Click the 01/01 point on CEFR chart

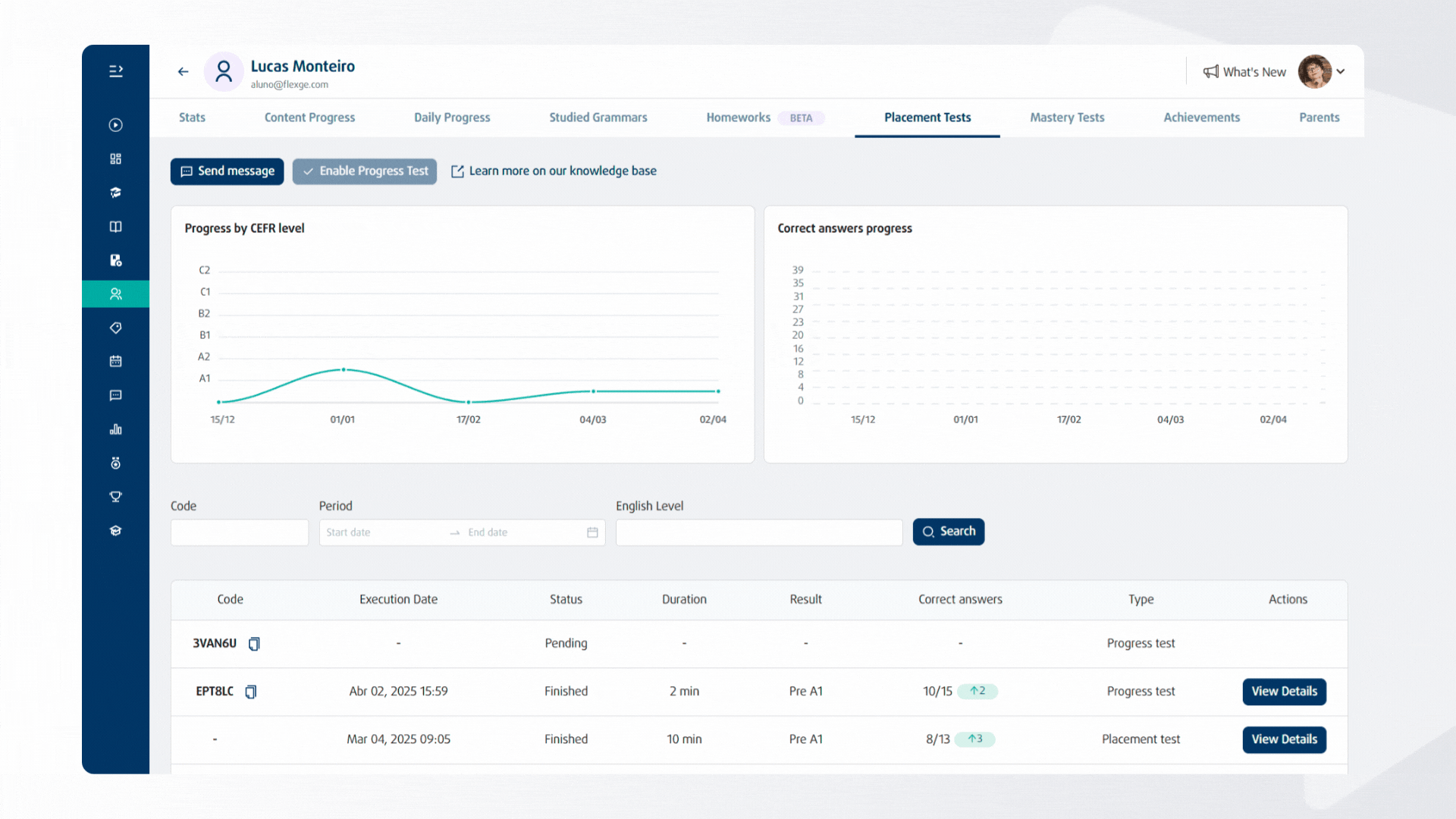[344, 370]
